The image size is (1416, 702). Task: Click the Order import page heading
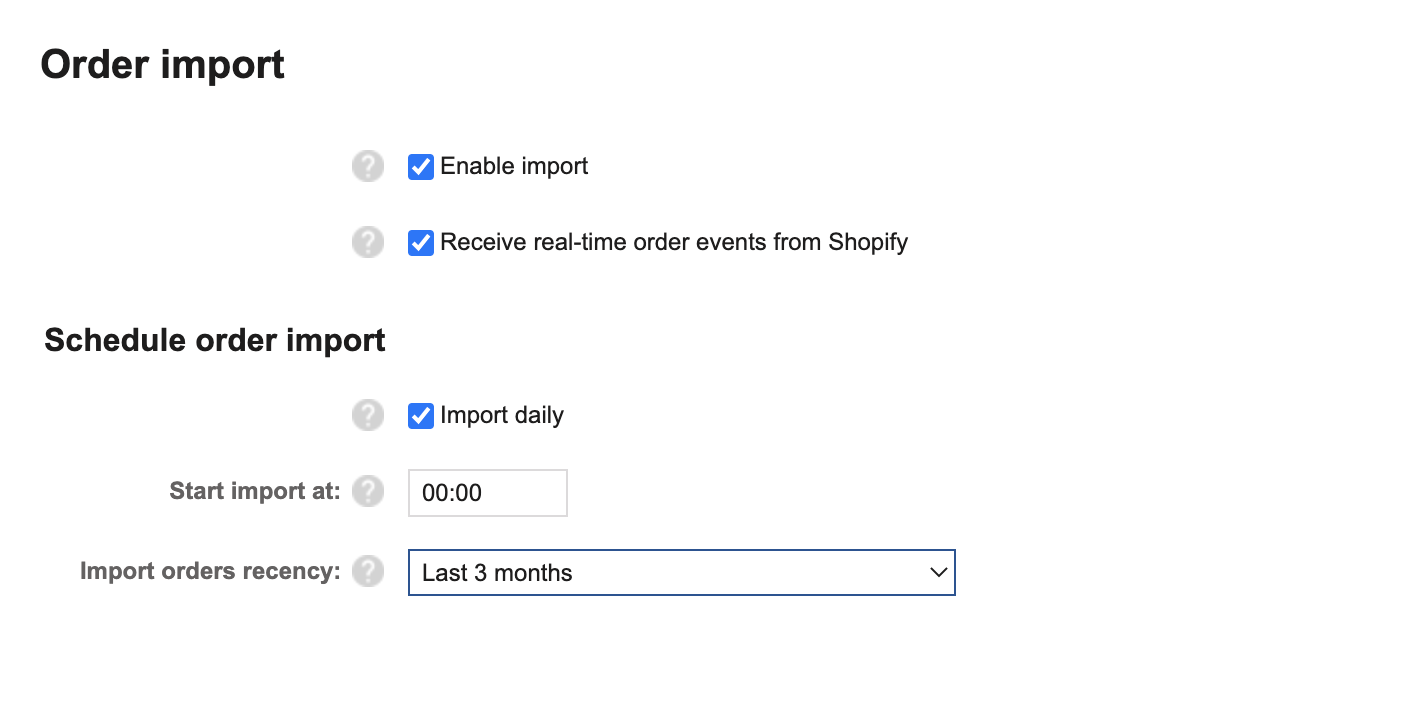[x=163, y=65]
